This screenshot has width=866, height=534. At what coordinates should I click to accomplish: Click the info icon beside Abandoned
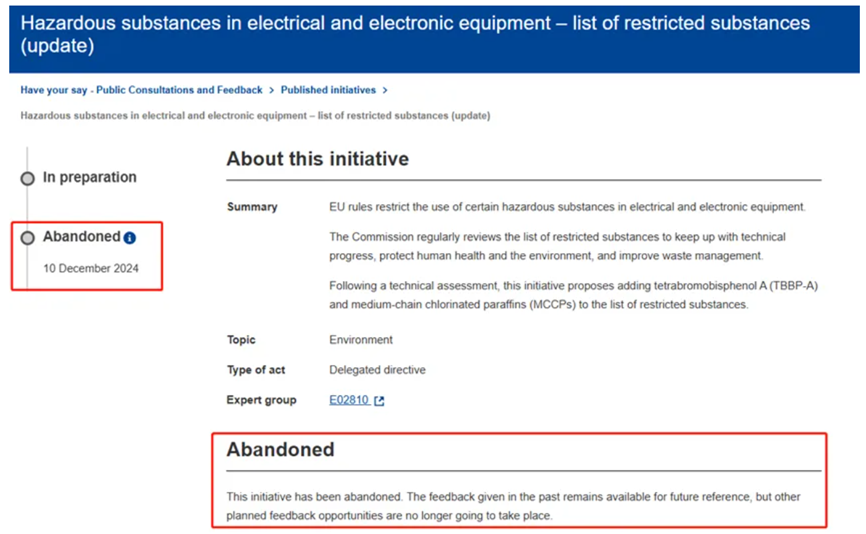(x=130, y=238)
